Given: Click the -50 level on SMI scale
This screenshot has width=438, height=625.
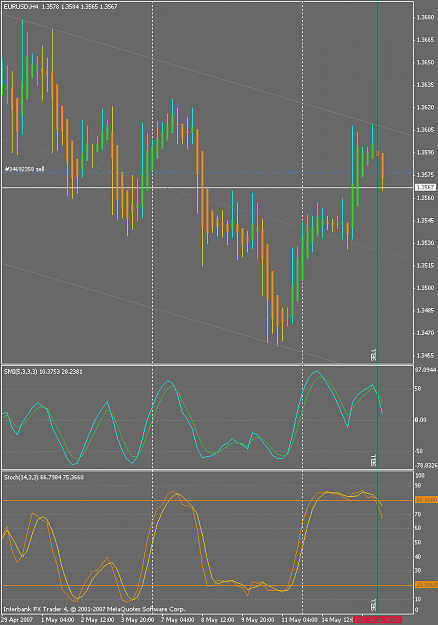Looking at the screenshot, I should coord(419,451).
